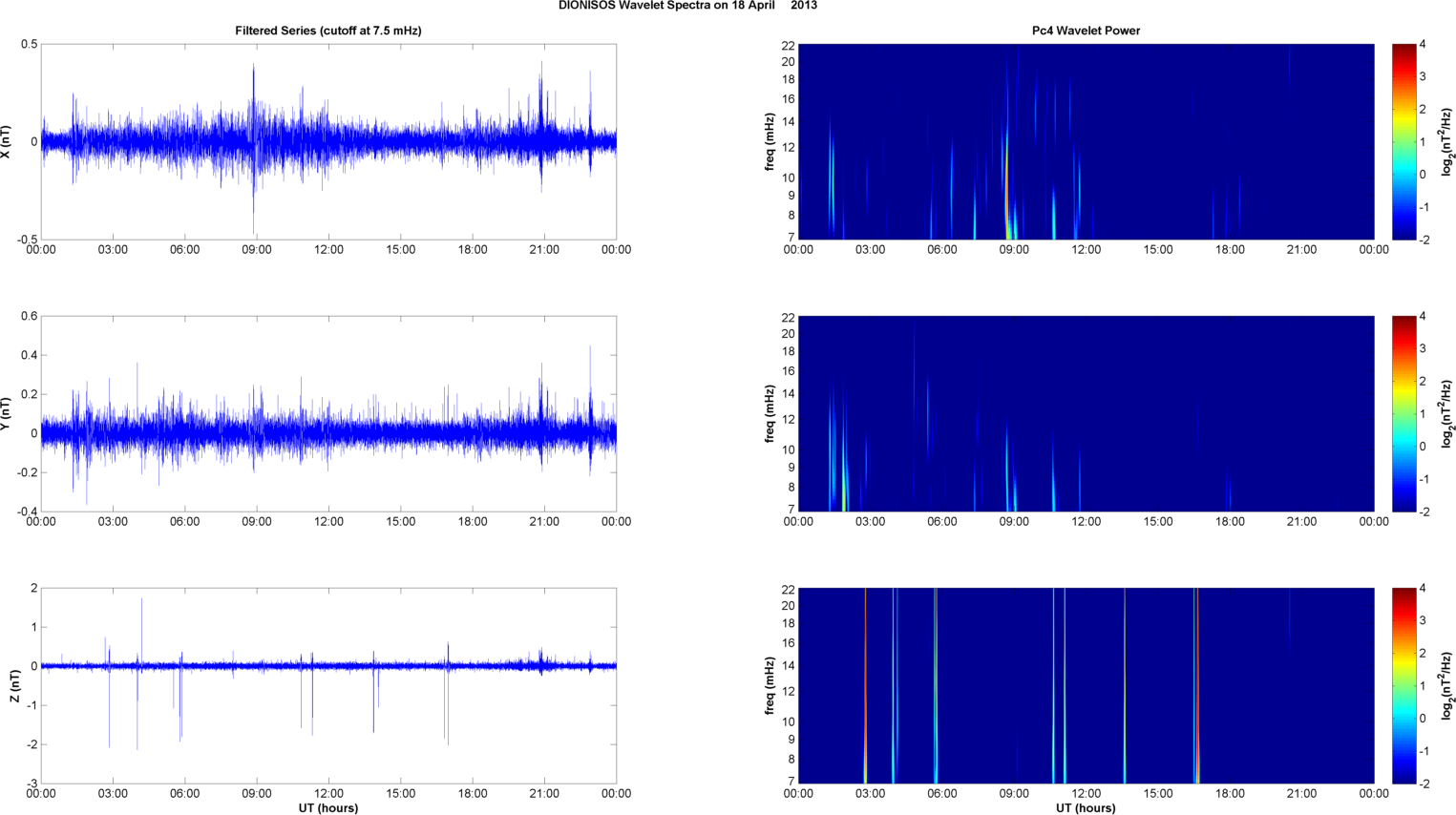Click 'freq (mHz)' label of the X spectrogram
Screen dimensions: 1456x815
pos(770,141)
